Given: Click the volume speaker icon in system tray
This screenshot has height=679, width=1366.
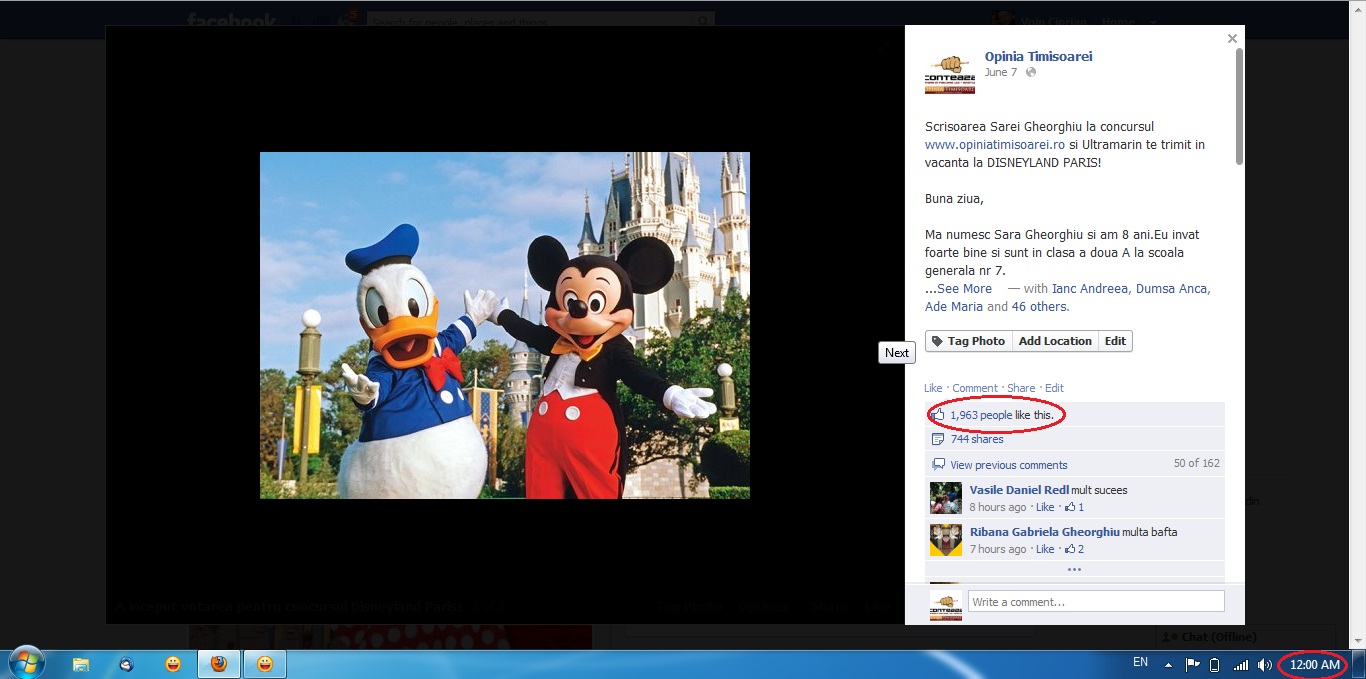Looking at the screenshot, I should tap(1265, 665).
